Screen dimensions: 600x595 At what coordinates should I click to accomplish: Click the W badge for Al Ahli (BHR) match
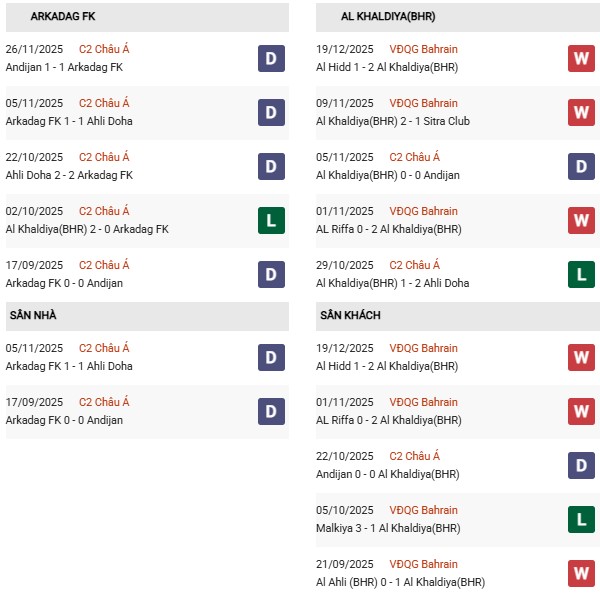point(581,573)
